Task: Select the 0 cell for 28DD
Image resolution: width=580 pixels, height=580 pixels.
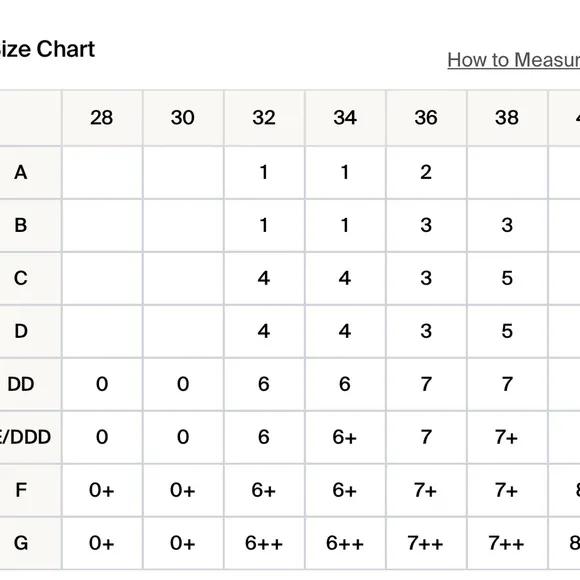Action: (102, 384)
